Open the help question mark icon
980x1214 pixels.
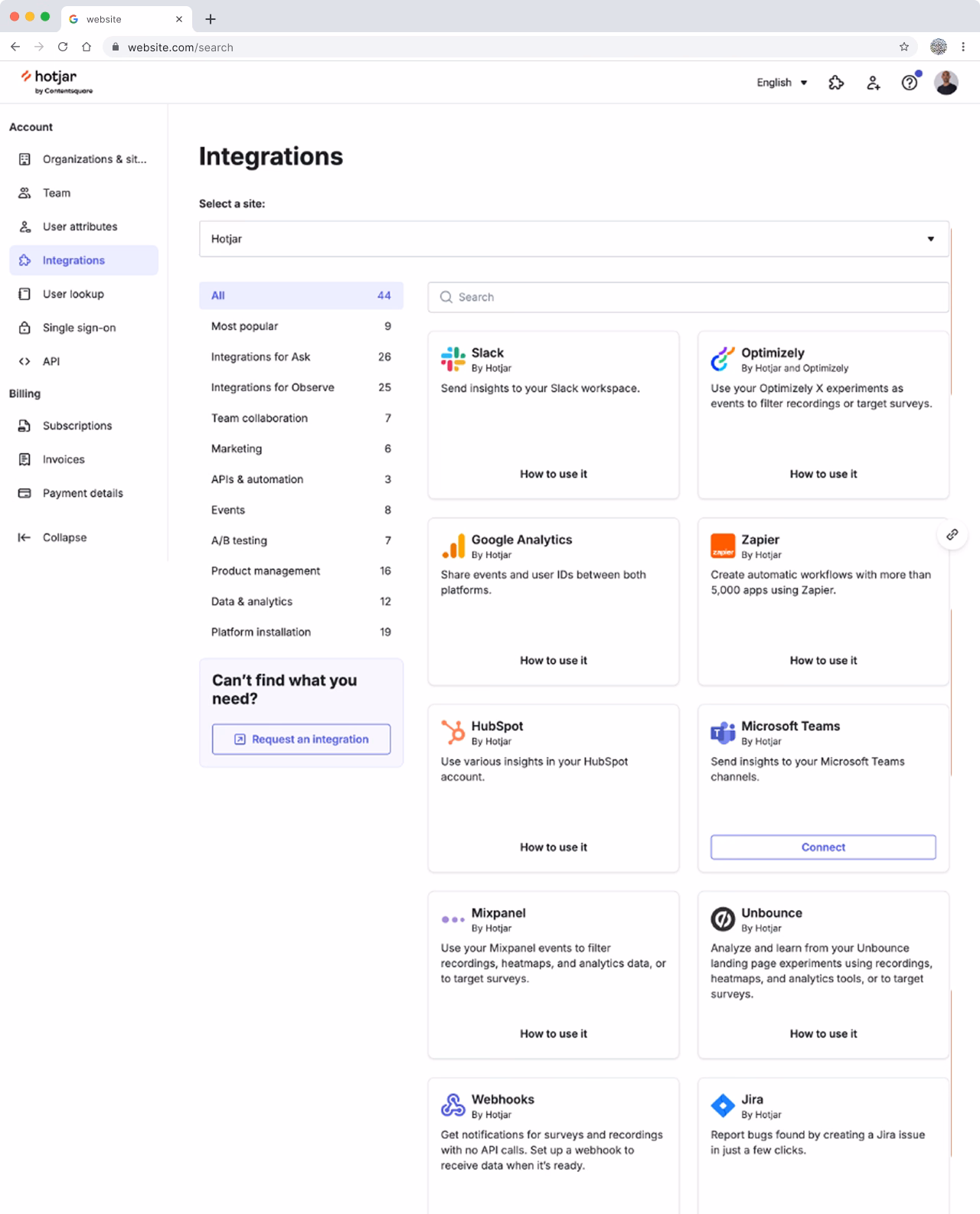910,83
